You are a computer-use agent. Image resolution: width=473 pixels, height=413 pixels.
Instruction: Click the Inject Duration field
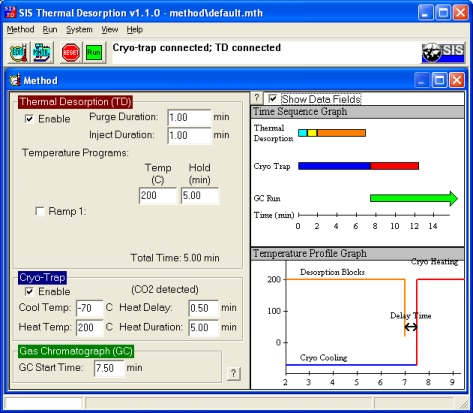[x=189, y=135]
